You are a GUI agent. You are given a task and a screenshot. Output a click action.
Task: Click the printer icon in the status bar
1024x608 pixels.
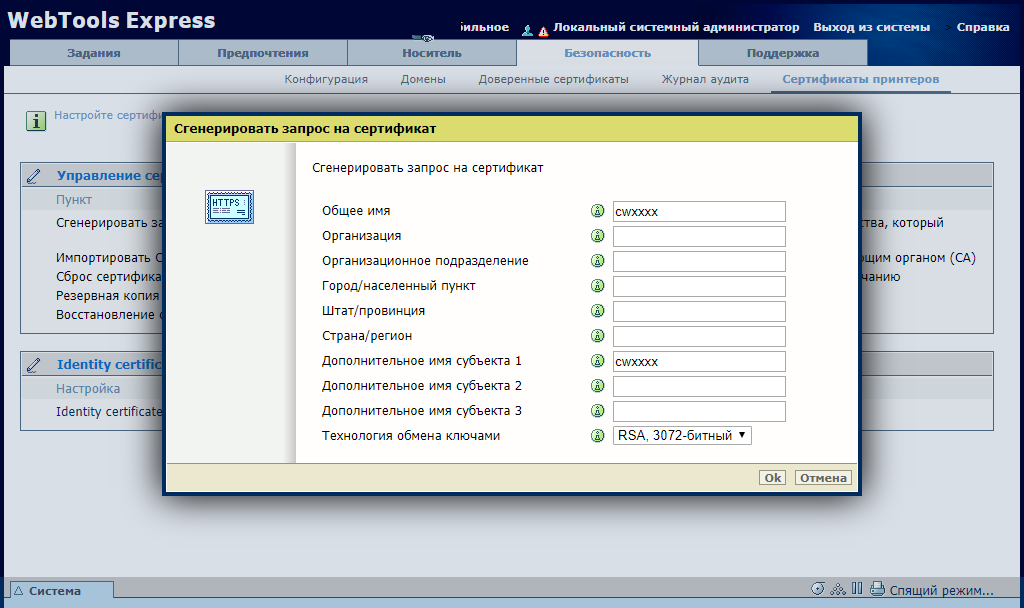(877, 589)
